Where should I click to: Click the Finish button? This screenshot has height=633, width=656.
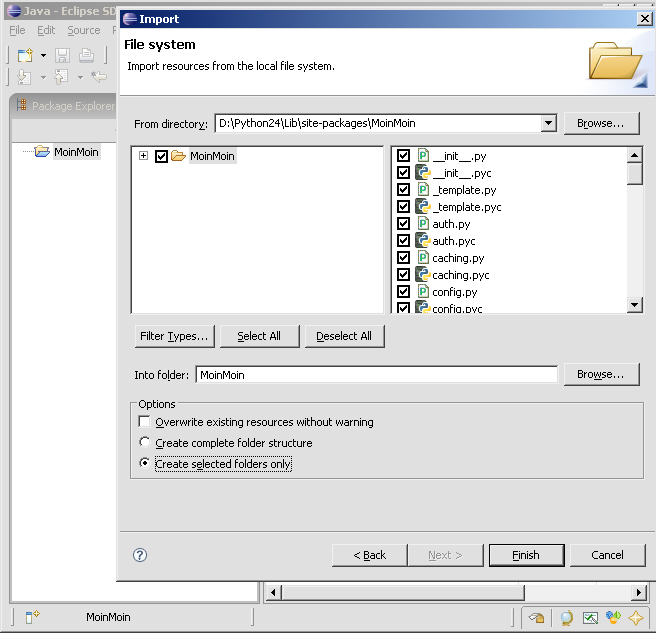point(526,555)
